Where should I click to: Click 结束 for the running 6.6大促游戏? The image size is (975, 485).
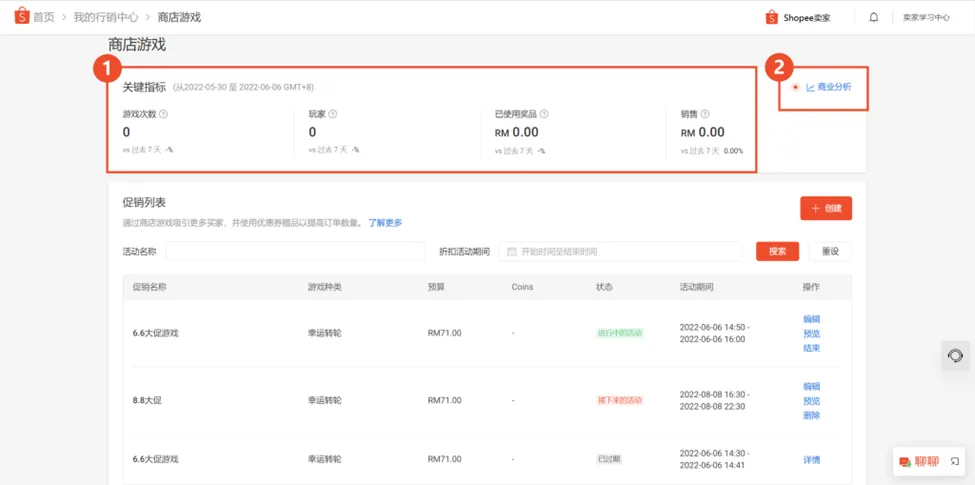pos(811,348)
